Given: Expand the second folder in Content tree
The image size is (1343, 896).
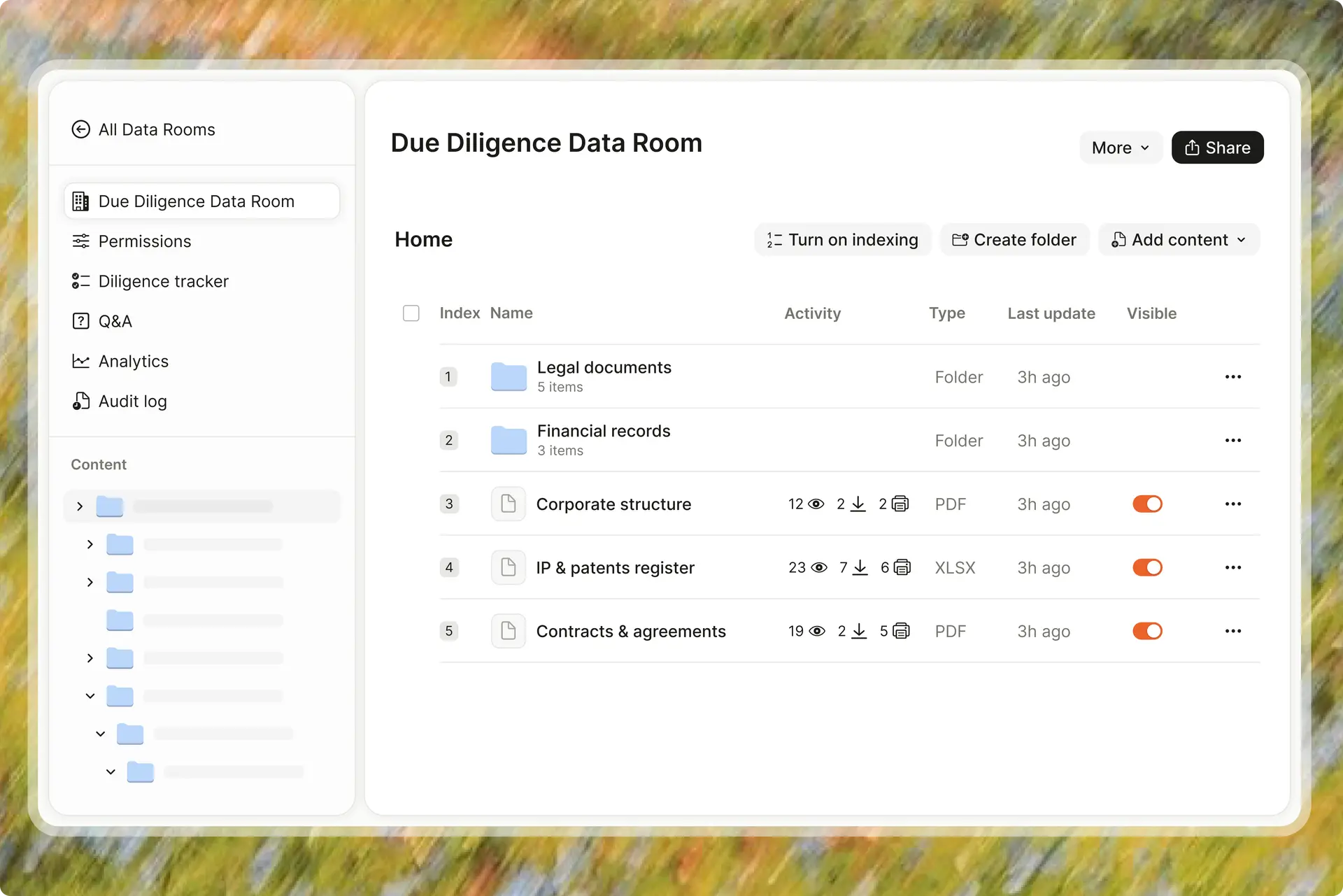Looking at the screenshot, I should point(90,544).
